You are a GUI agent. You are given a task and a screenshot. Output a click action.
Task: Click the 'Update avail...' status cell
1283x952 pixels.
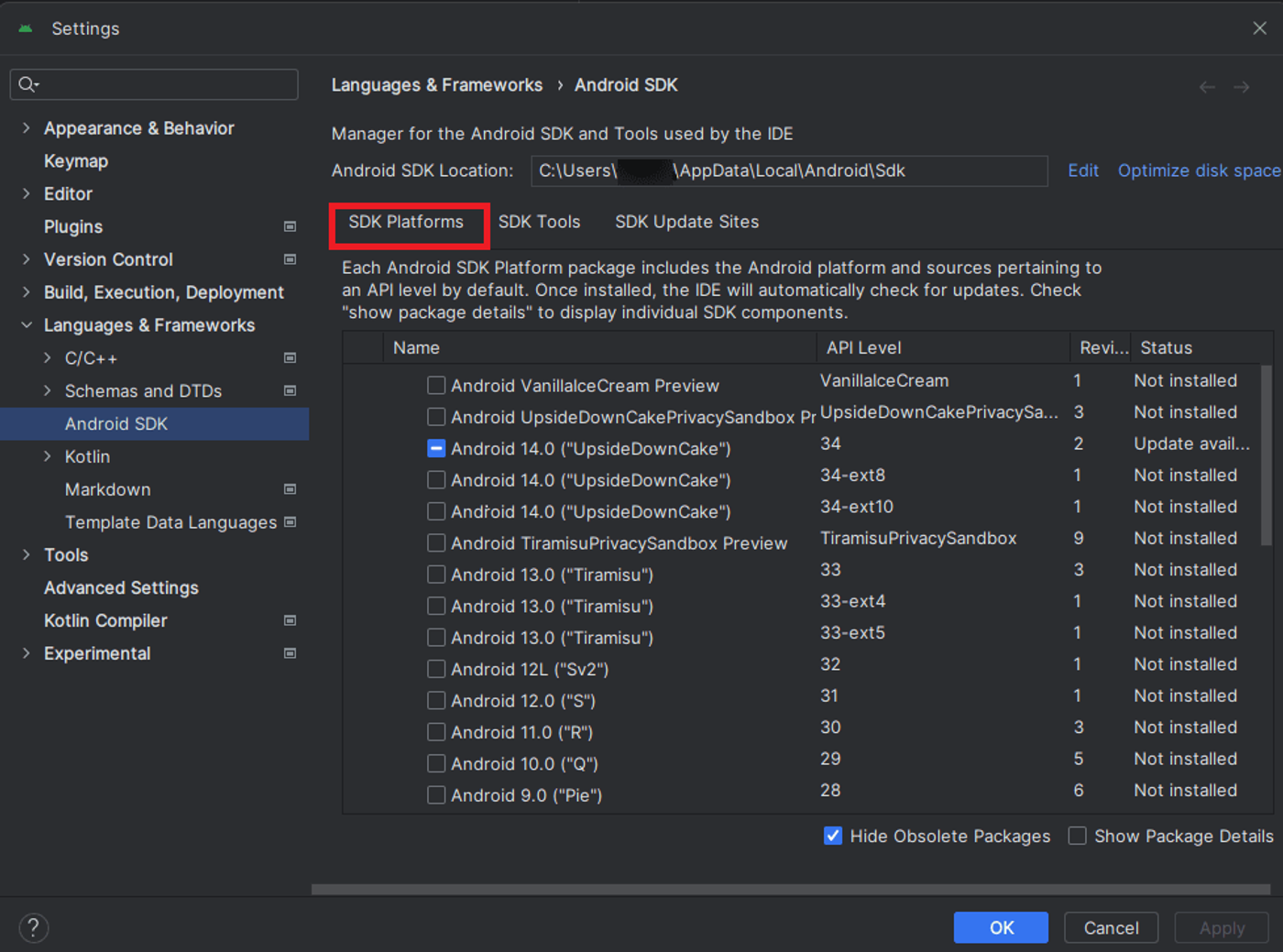[x=1191, y=443]
